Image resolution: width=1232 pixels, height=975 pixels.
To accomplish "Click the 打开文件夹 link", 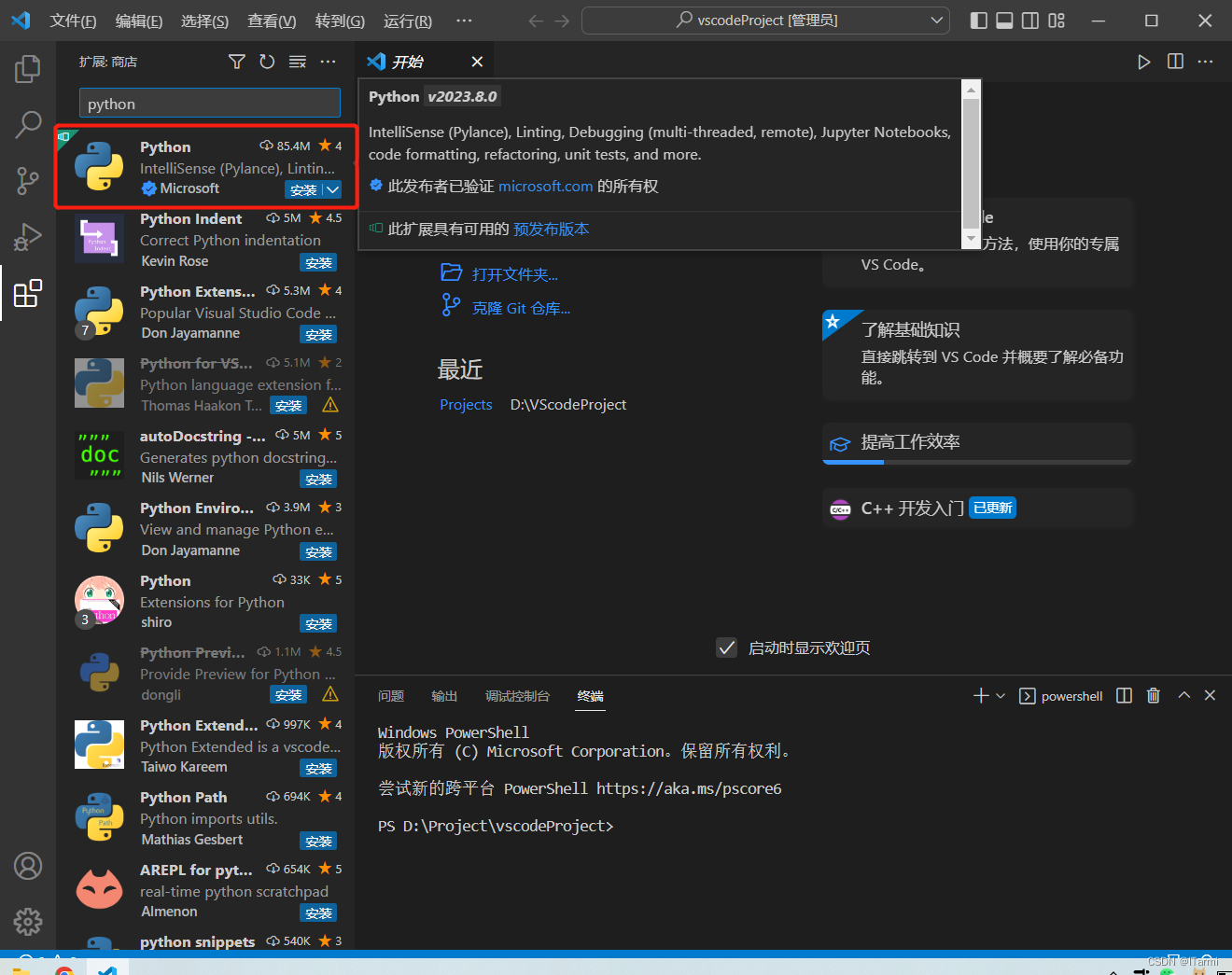I will pyautogui.click(x=514, y=274).
